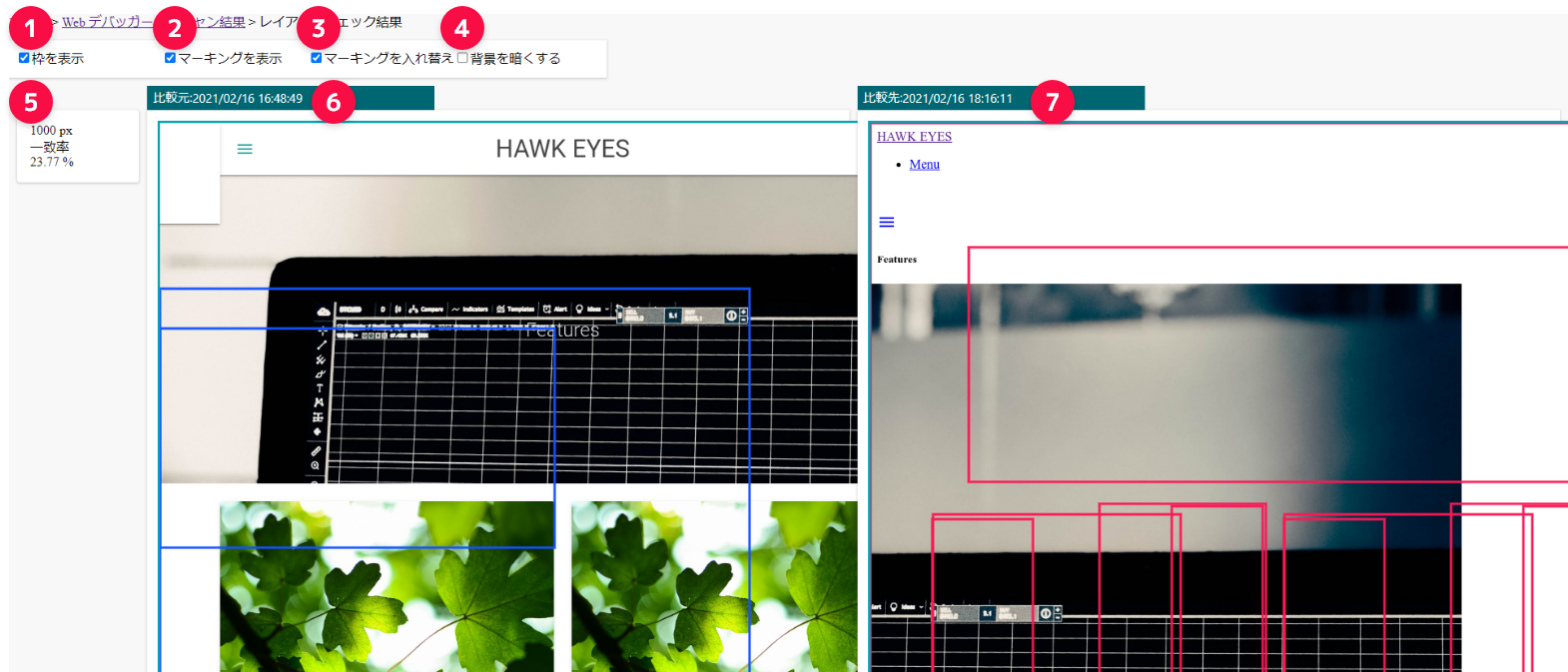This screenshot has height=672, width=1568.
Task: Click the large HAWK EYES heading in source page
Action: [562, 149]
